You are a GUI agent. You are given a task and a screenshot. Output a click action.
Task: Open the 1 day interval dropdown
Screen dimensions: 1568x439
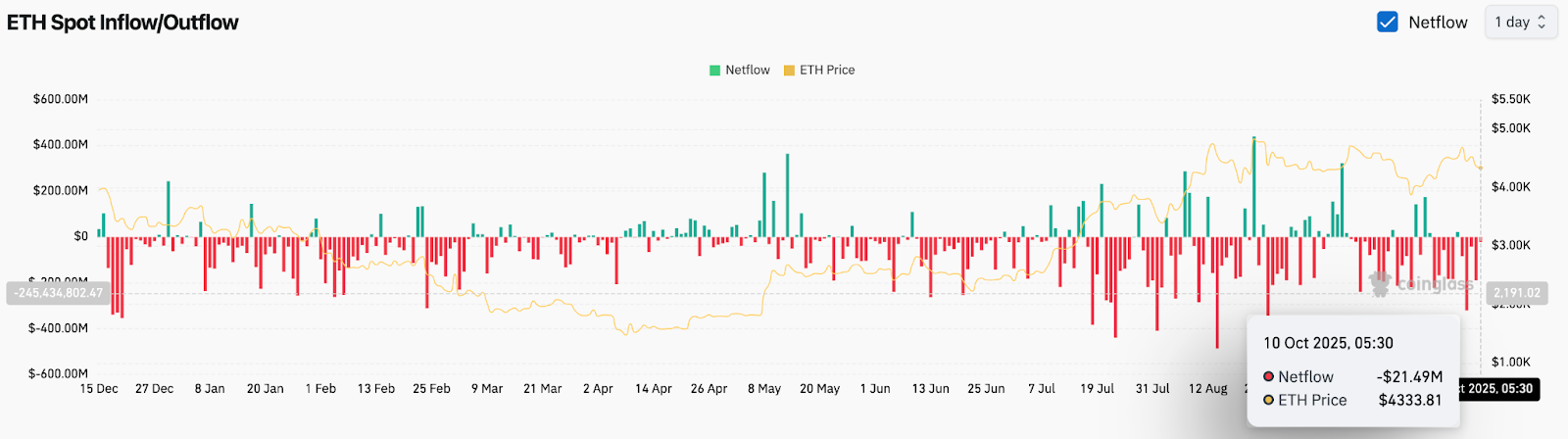pyautogui.click(x=1520, y=22)
